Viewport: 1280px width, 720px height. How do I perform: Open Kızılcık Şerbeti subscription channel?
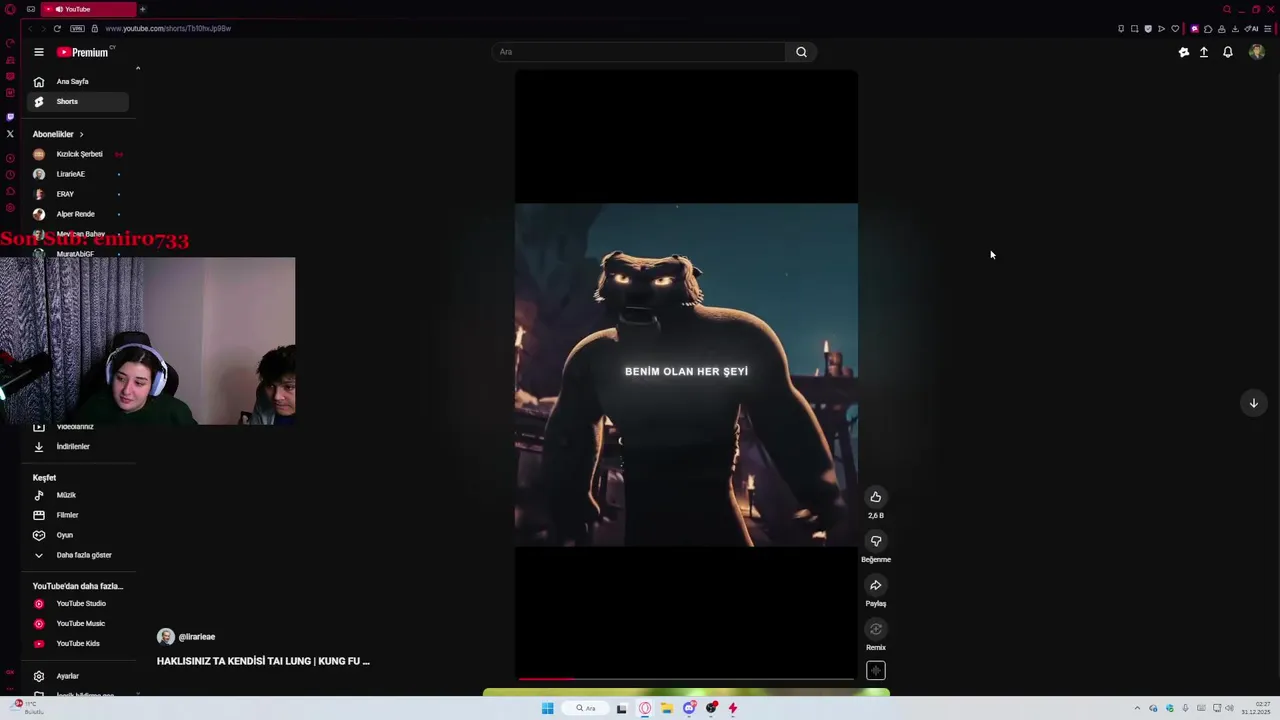[x=78, y=154]
